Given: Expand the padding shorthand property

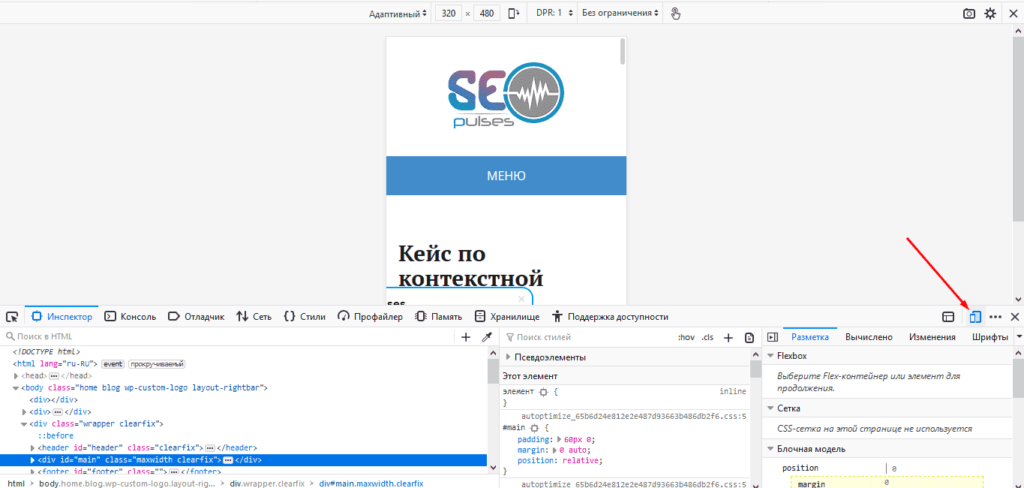Looking at the screenshot, I should (558, 440).
